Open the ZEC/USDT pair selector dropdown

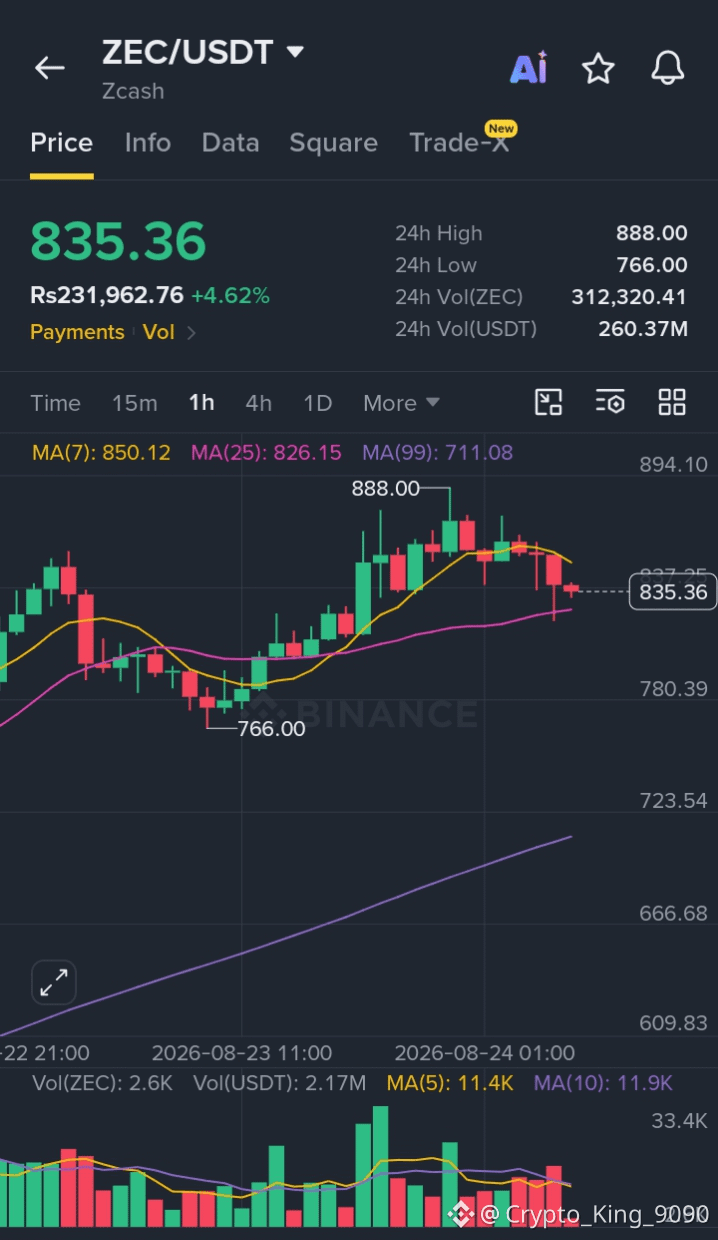(x=294, y=51)
